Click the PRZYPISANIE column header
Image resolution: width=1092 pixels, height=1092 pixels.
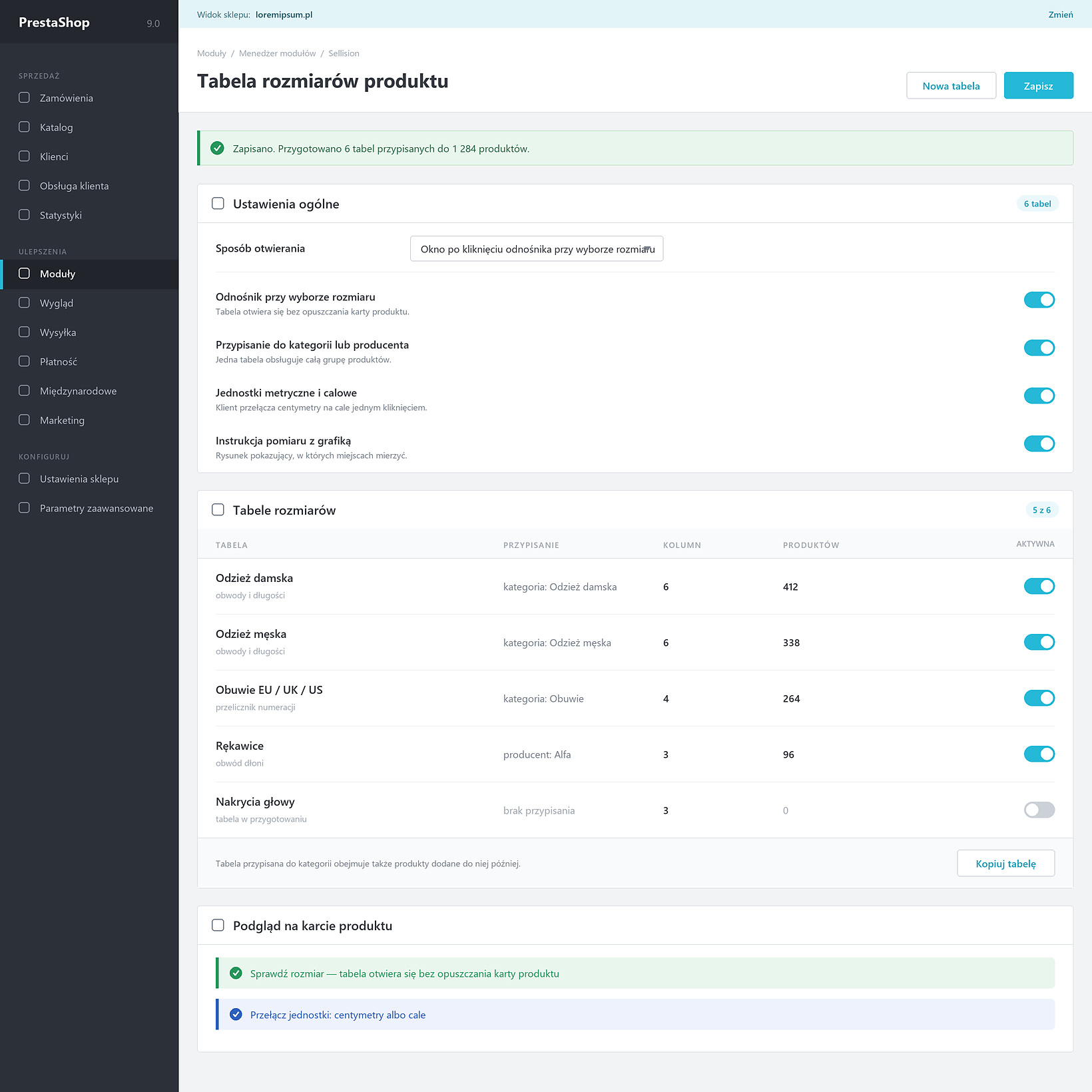pyautogui.click(x=531, y=545)
